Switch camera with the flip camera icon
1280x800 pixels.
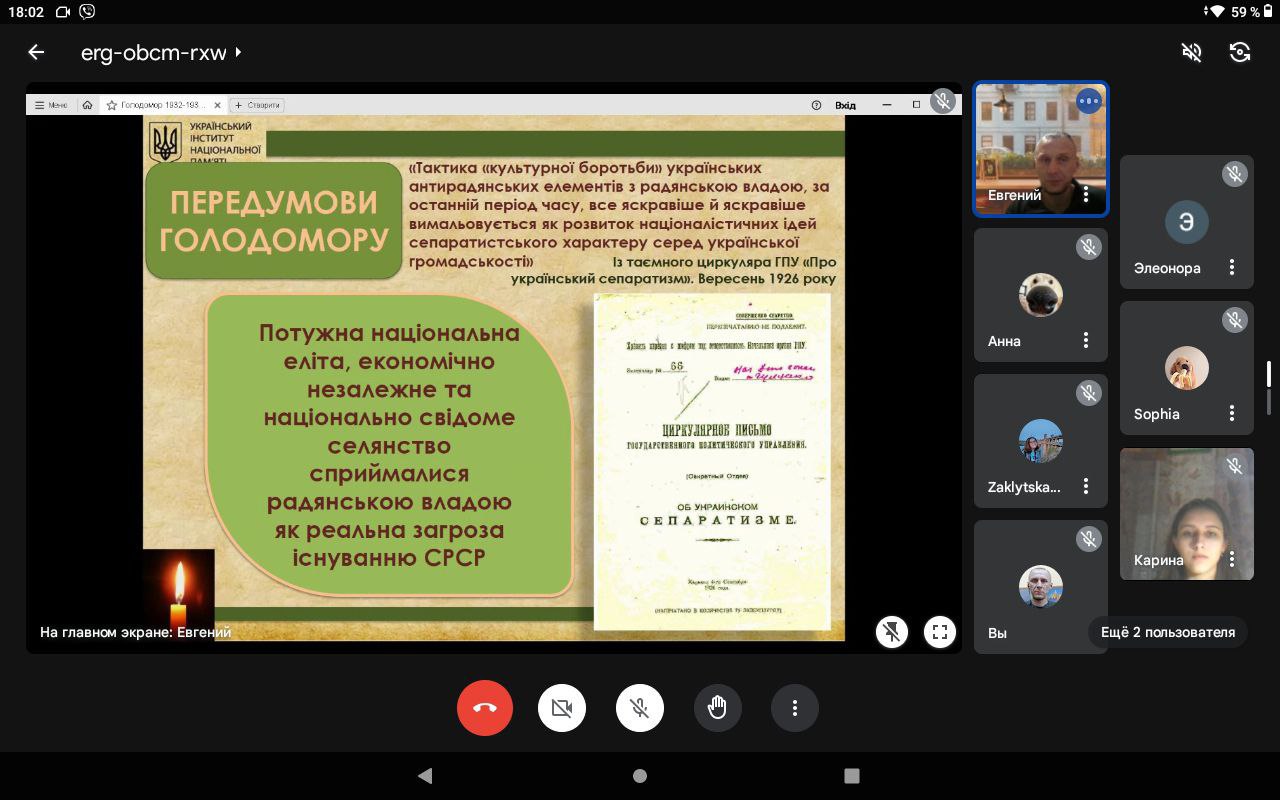coord(1240,53)
